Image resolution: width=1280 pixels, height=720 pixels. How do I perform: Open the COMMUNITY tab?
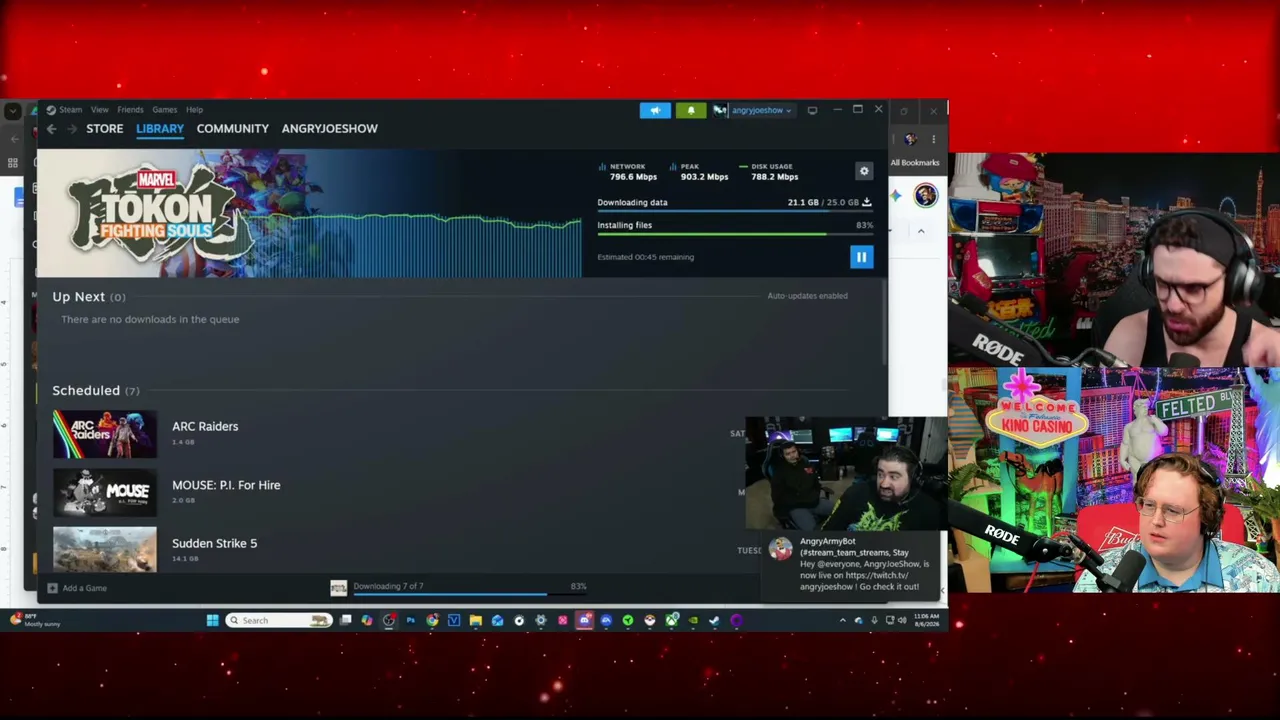[233, 128]
